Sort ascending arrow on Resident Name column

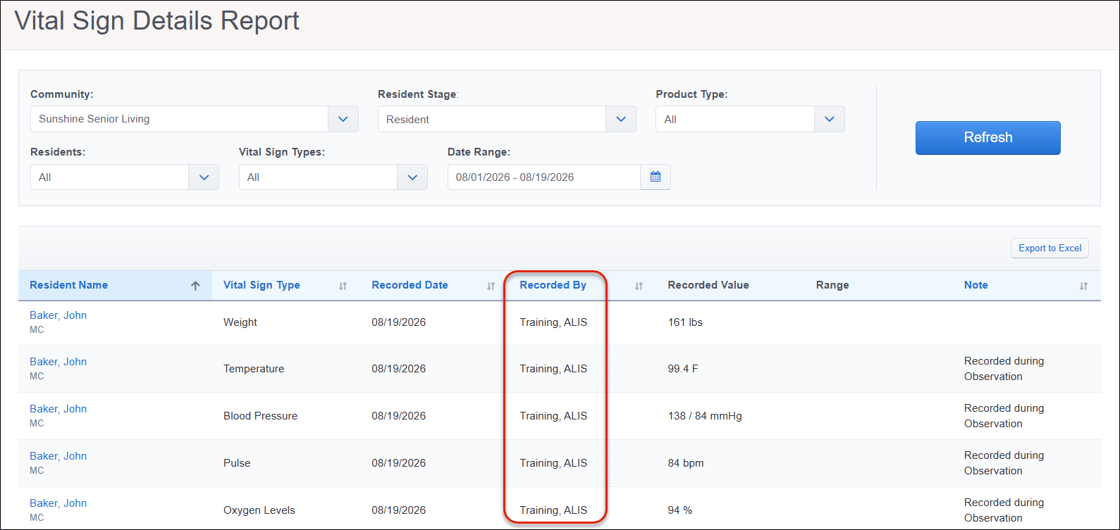[x=196, y=286]
